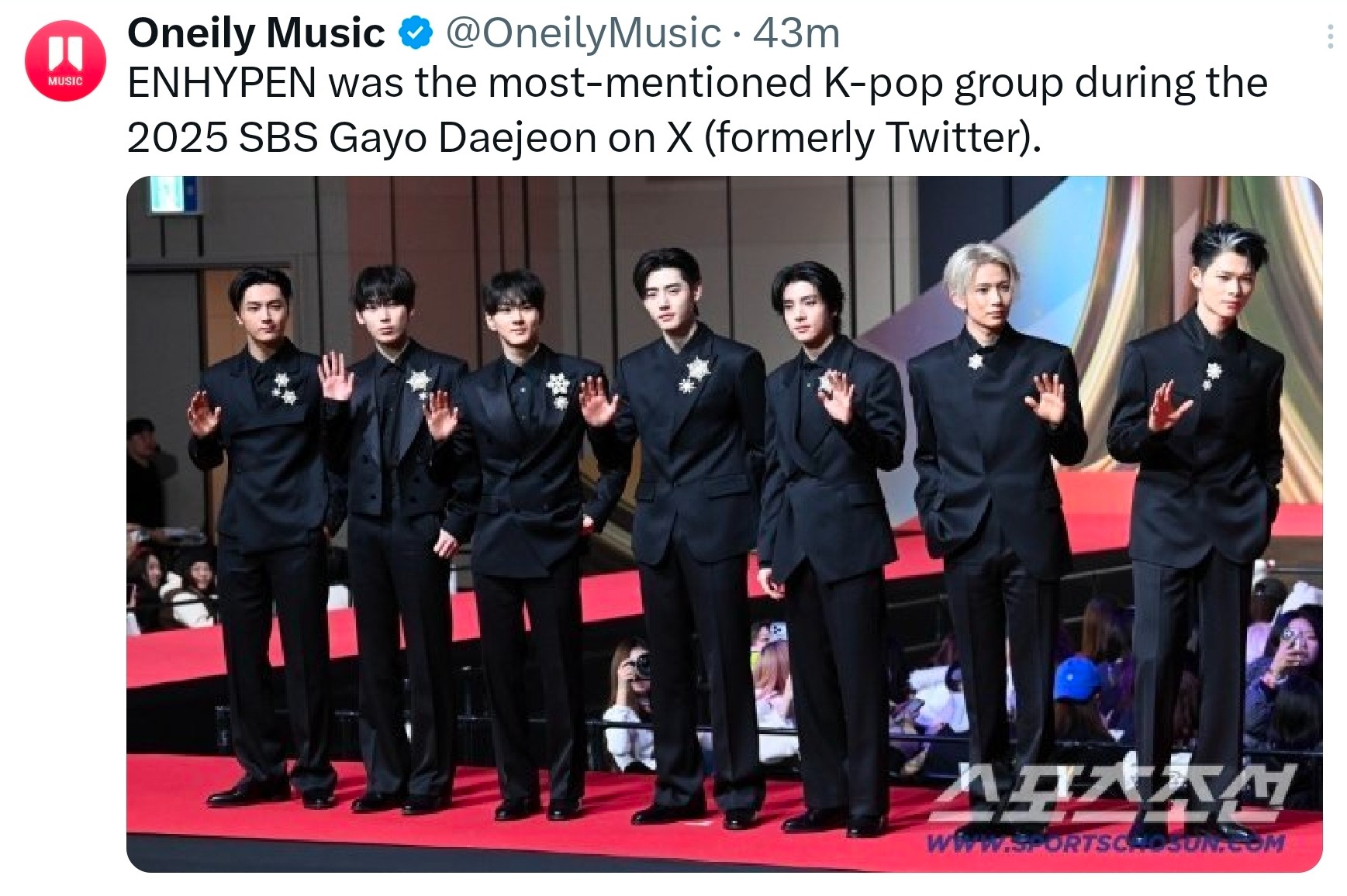Screen dimensions: 1347x896
Task: Click the word 'ENHYPEN' in tweet text
Action: click(x=222, y=82)
